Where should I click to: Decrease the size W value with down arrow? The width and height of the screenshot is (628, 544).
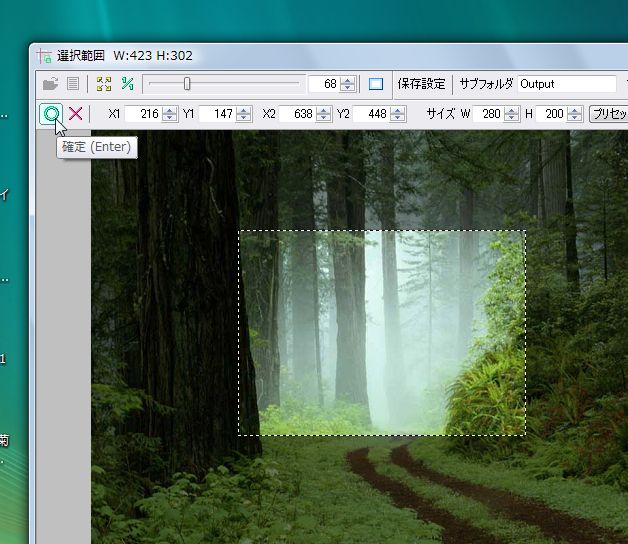pyautogui.click(x=511, y=118)
